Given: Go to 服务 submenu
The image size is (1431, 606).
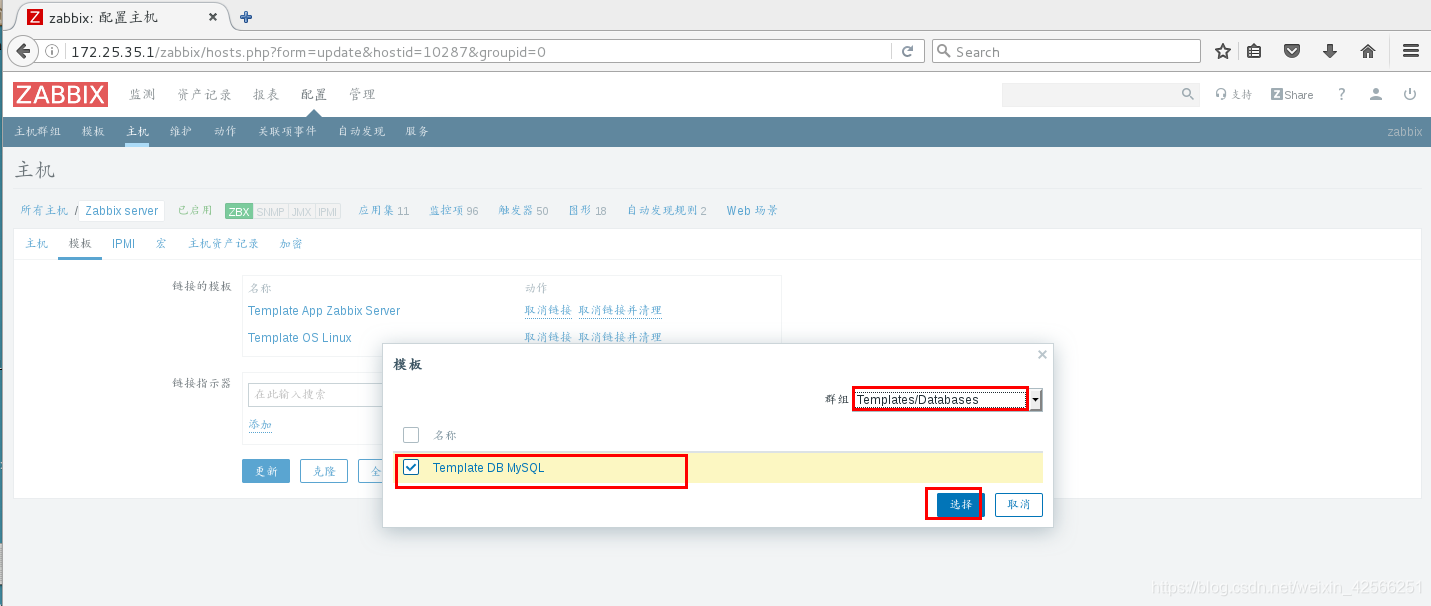Looking at the screenshot, I should point(417,131).
